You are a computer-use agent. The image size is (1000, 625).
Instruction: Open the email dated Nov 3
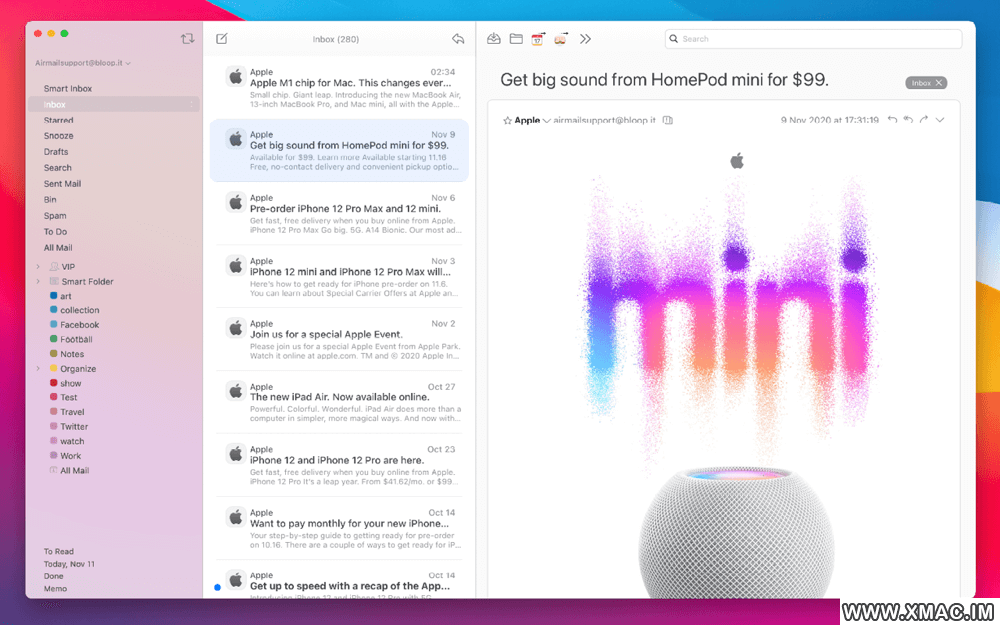tap(339, 277)
